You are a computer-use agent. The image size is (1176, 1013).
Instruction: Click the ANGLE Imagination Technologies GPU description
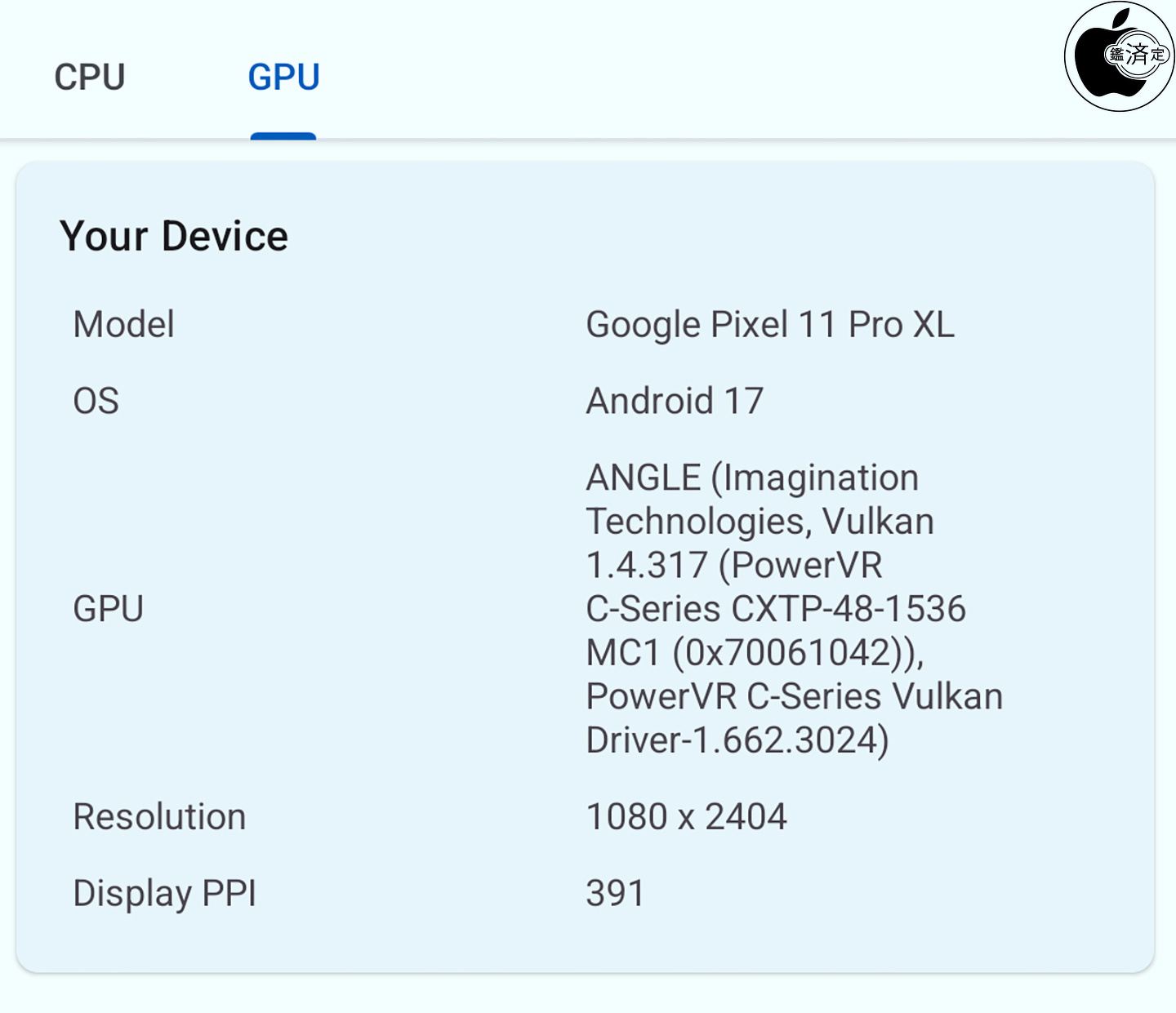pos(795,609)
